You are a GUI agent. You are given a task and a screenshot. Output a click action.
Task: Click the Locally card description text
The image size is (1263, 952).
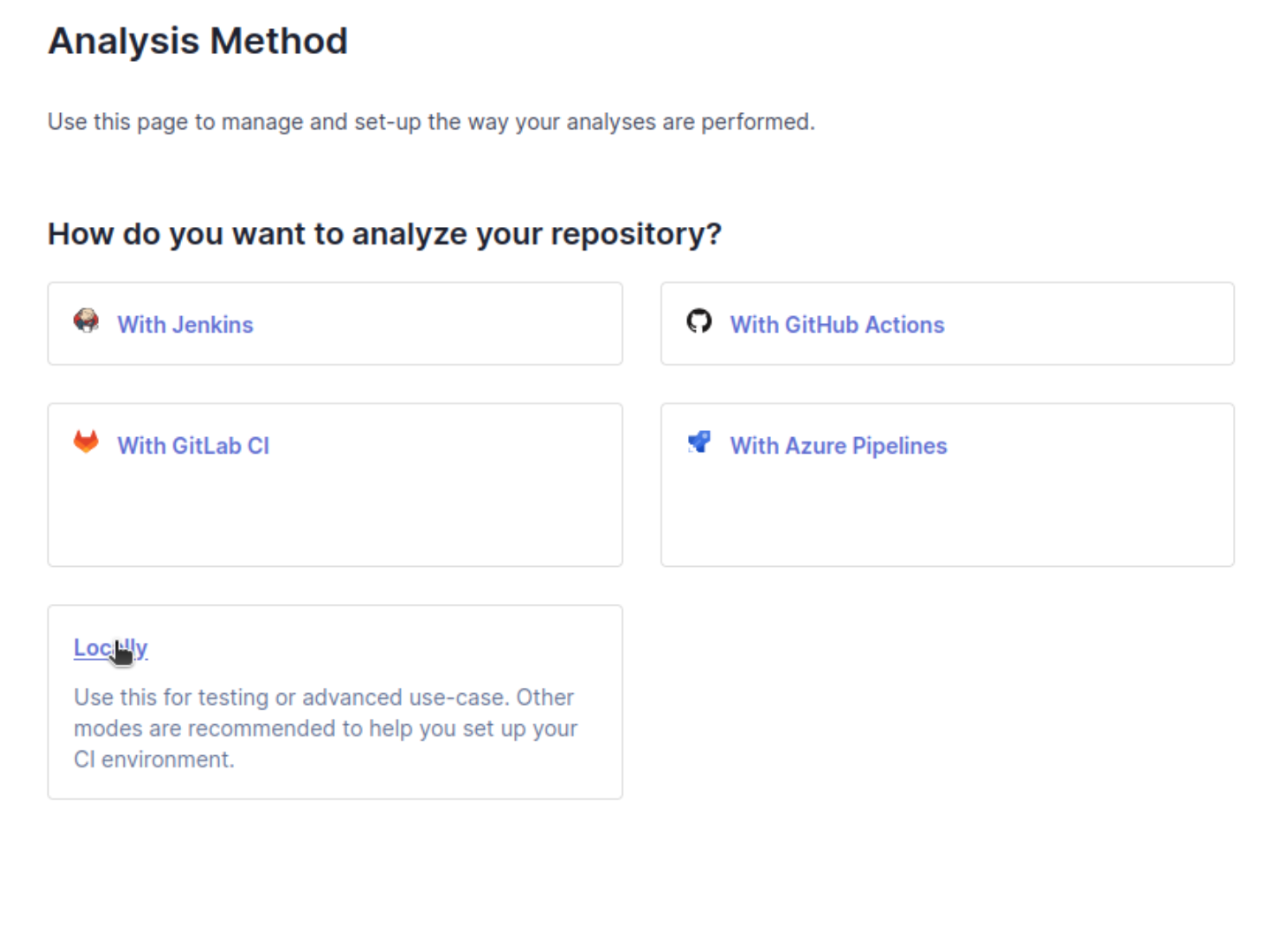coord(325,729)
